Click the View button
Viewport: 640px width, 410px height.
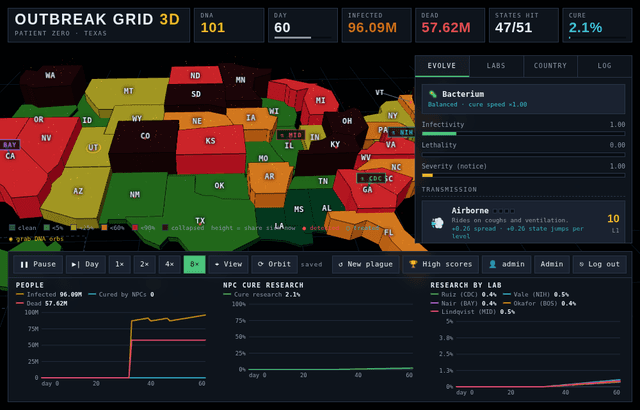228,264
